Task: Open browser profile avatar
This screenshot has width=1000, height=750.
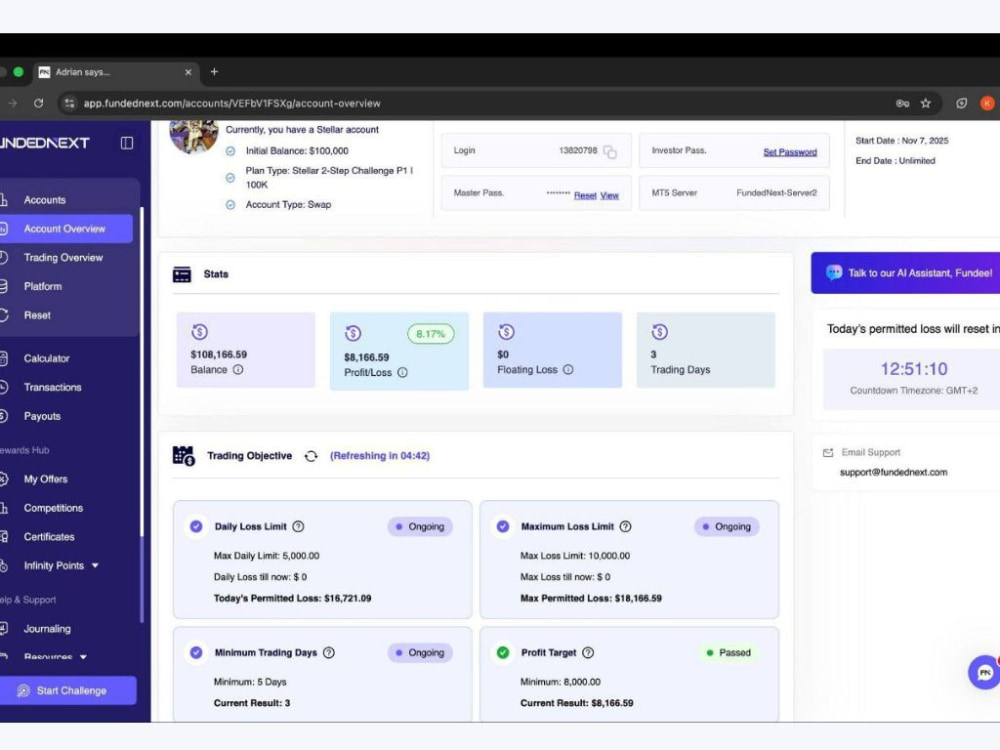Action: [987, 103]
